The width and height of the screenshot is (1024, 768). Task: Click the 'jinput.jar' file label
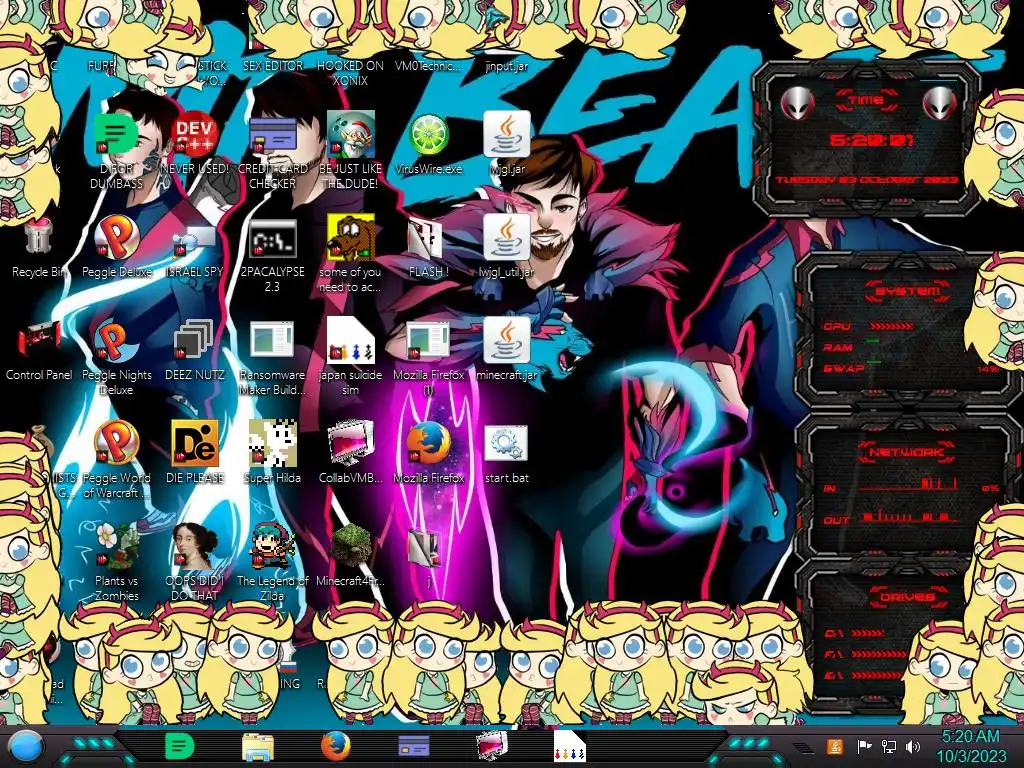(x=507, y=66)
